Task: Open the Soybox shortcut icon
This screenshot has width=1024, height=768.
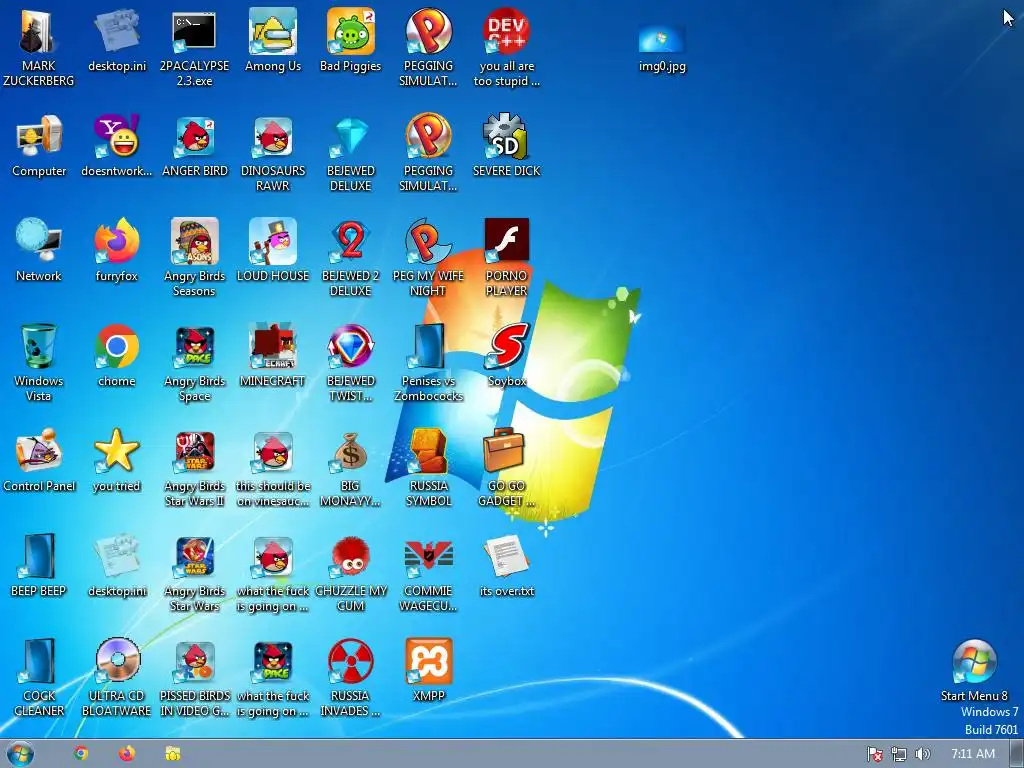Action: (507, 356)
